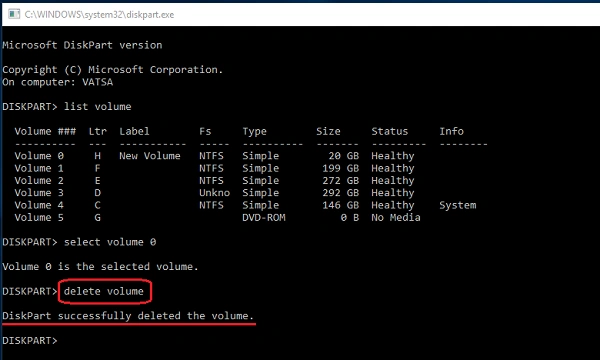Click the 'No Media' status cell
This screenshot has height=360, width=600.
[396, 217]
